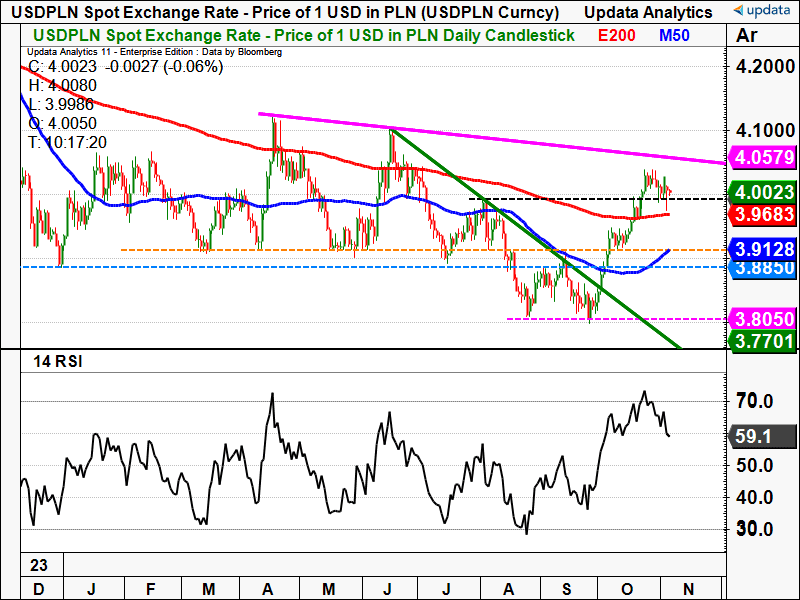The height and width of the screenshot is (600, 800).
Task: Click the 30.0 RSI axis label
Action: pyautogui.click(x=754, y=529)
